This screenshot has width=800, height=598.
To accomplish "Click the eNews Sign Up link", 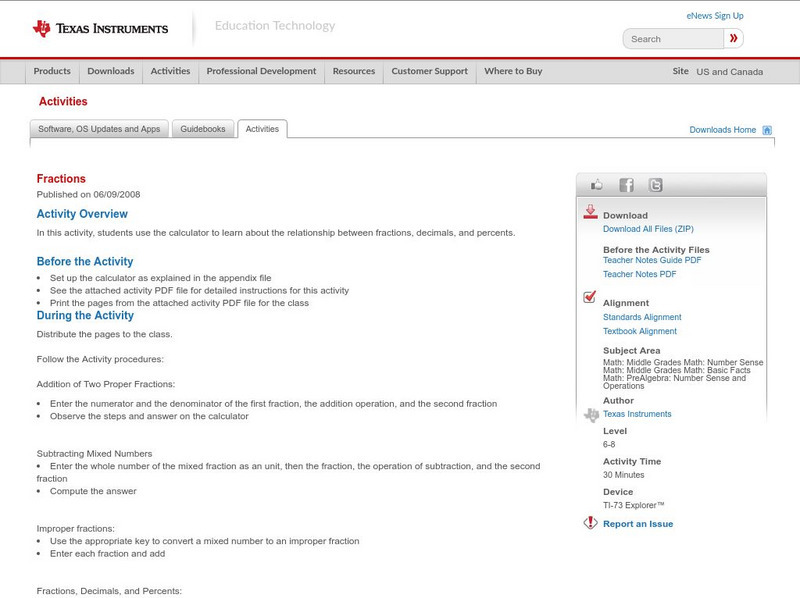I will click(715, 16).
